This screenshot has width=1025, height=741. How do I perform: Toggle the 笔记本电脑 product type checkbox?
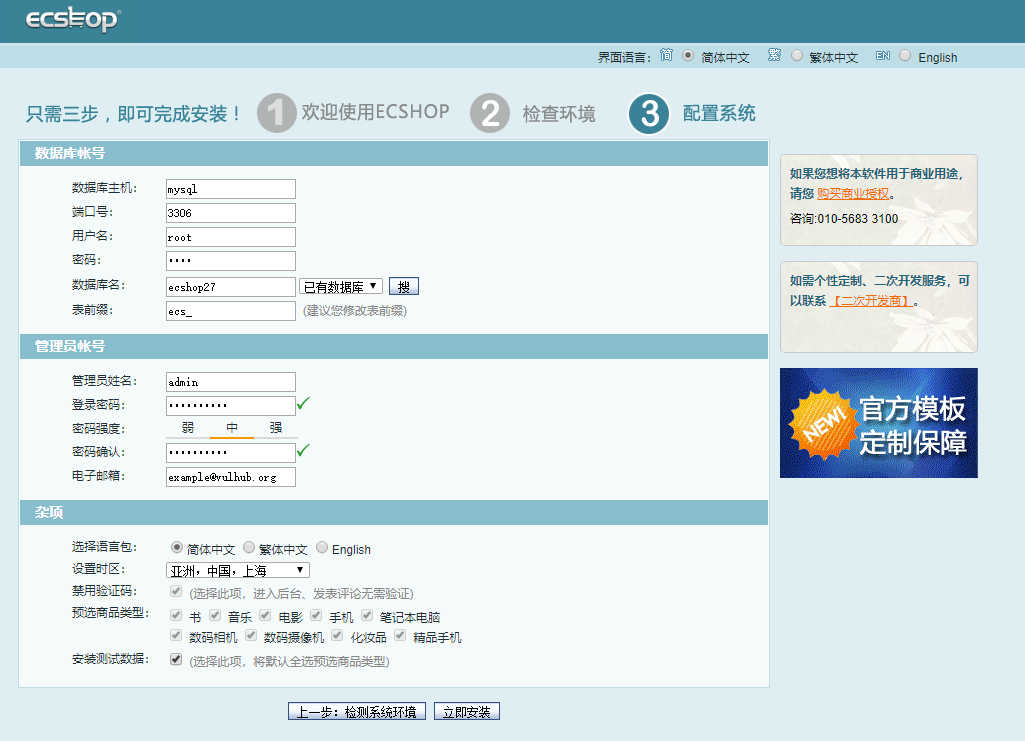click(367, 615)
